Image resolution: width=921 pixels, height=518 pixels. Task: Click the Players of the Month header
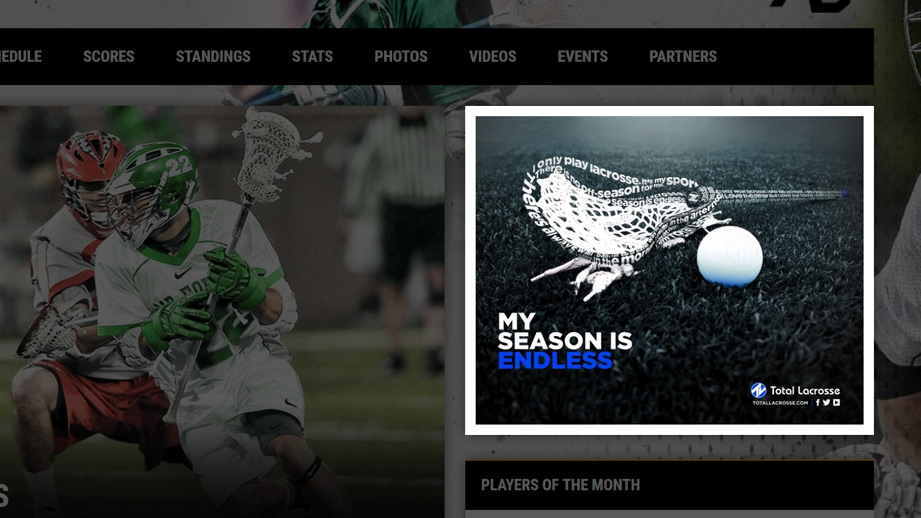tap(560, 485)
